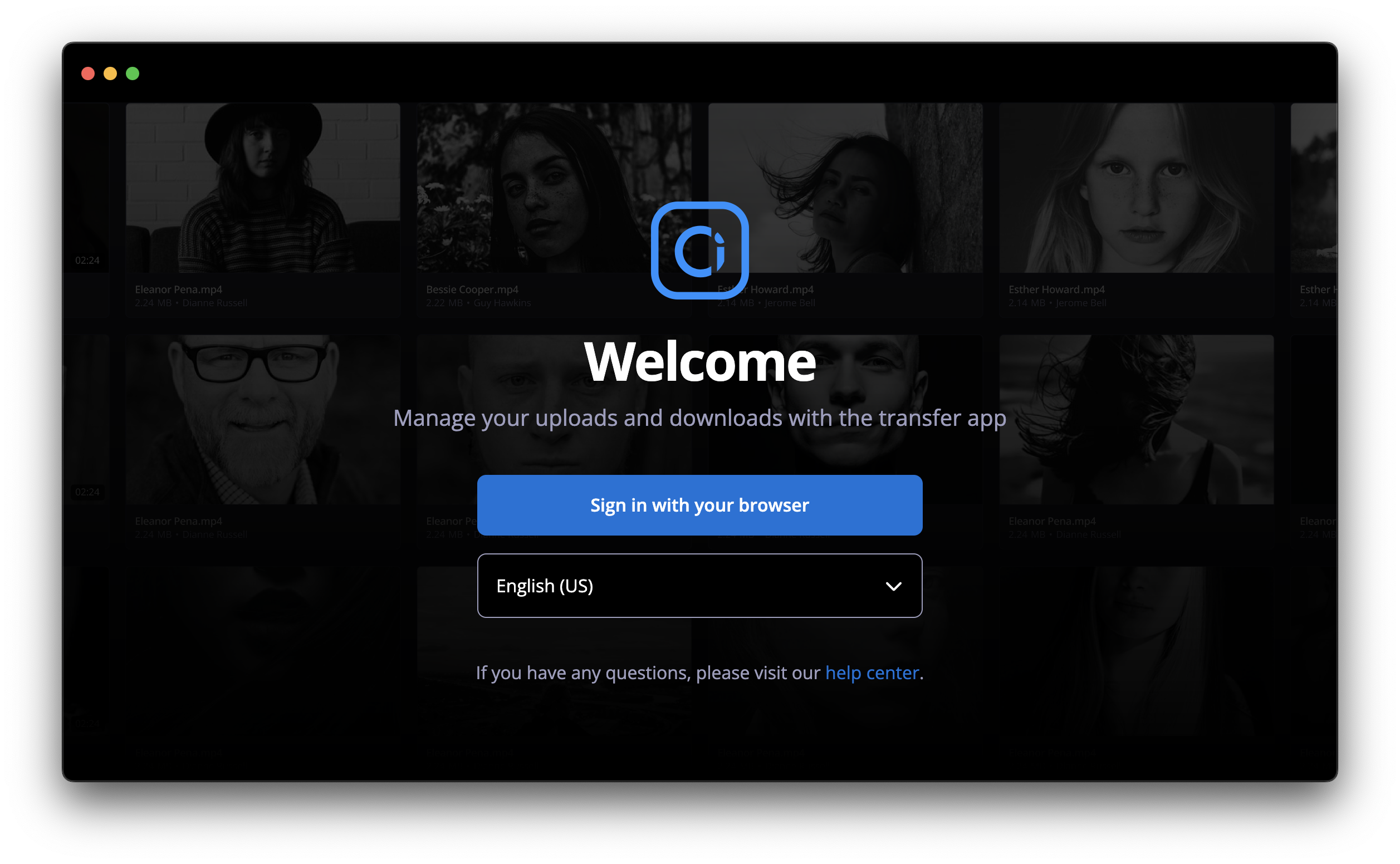Maximize the window with the green button
Viewport: 1400px width, 864px height.
click(133, 73)
